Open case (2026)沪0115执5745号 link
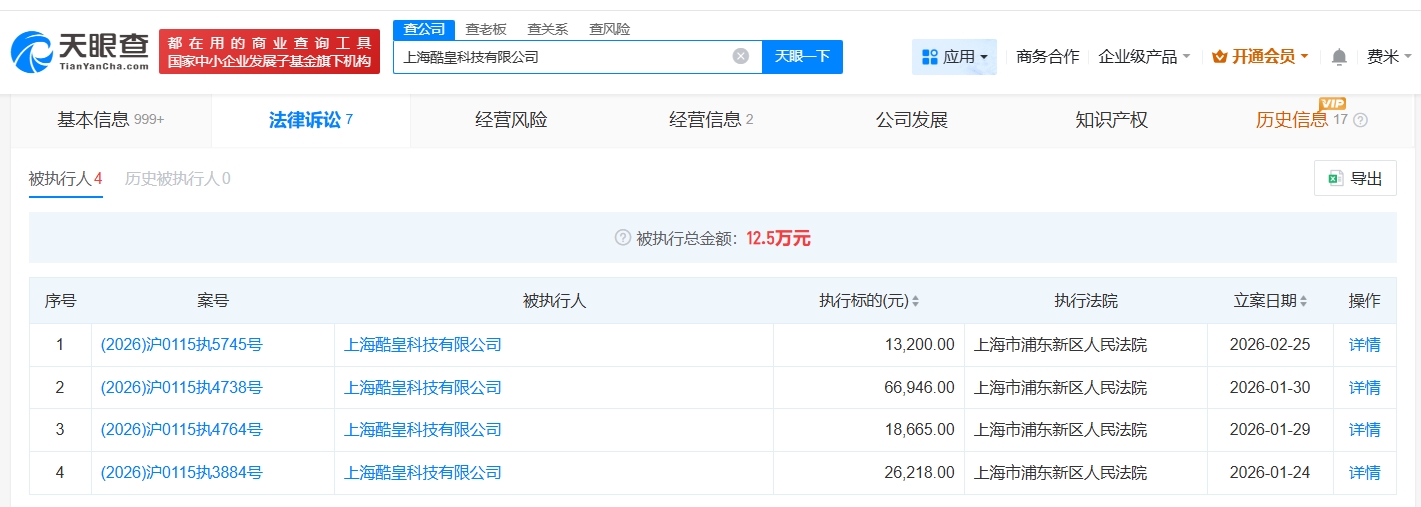The height and width of the screenshot is (507, 1421). point(182,345)
